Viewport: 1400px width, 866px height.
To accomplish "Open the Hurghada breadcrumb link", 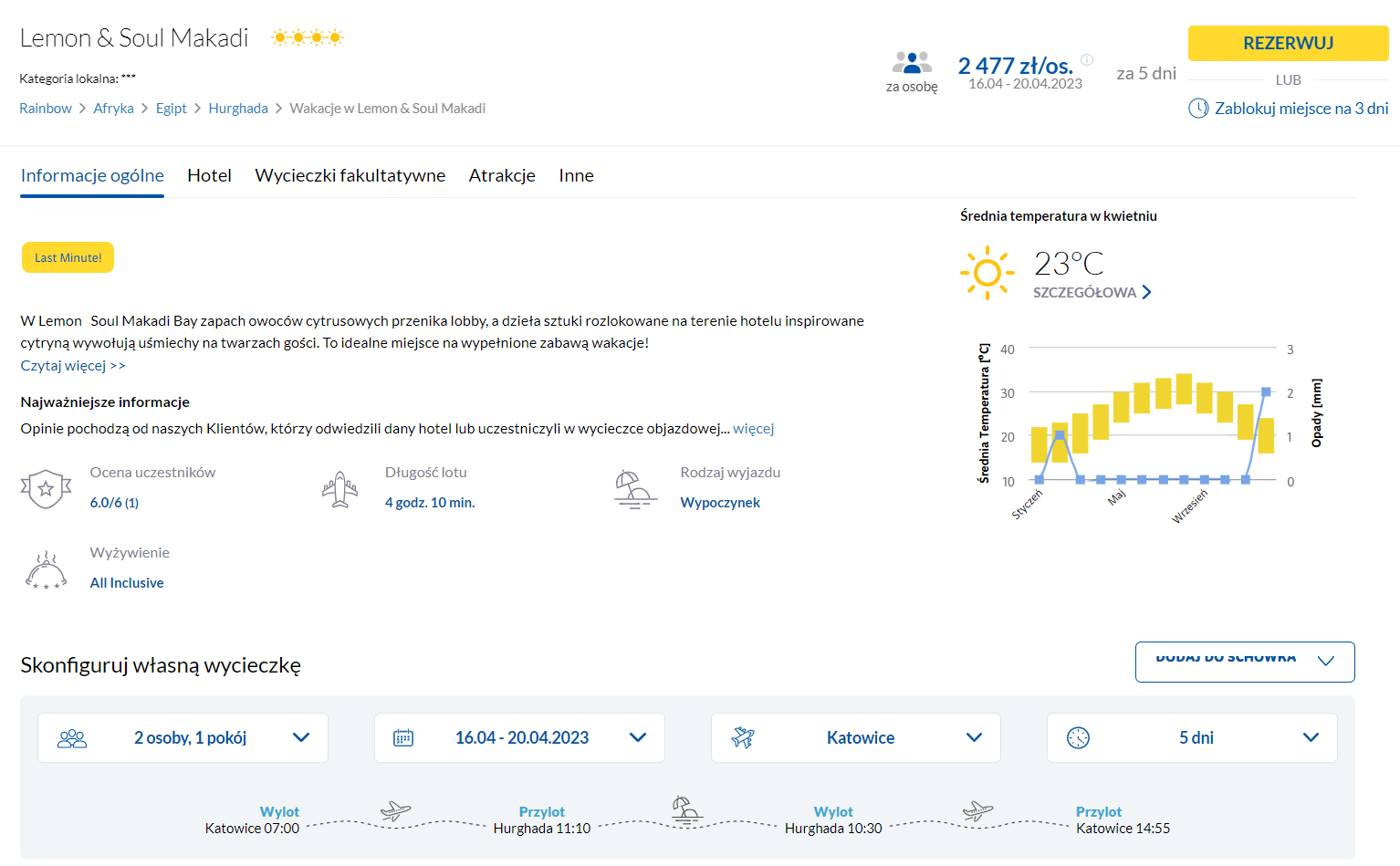I will 238,109.
